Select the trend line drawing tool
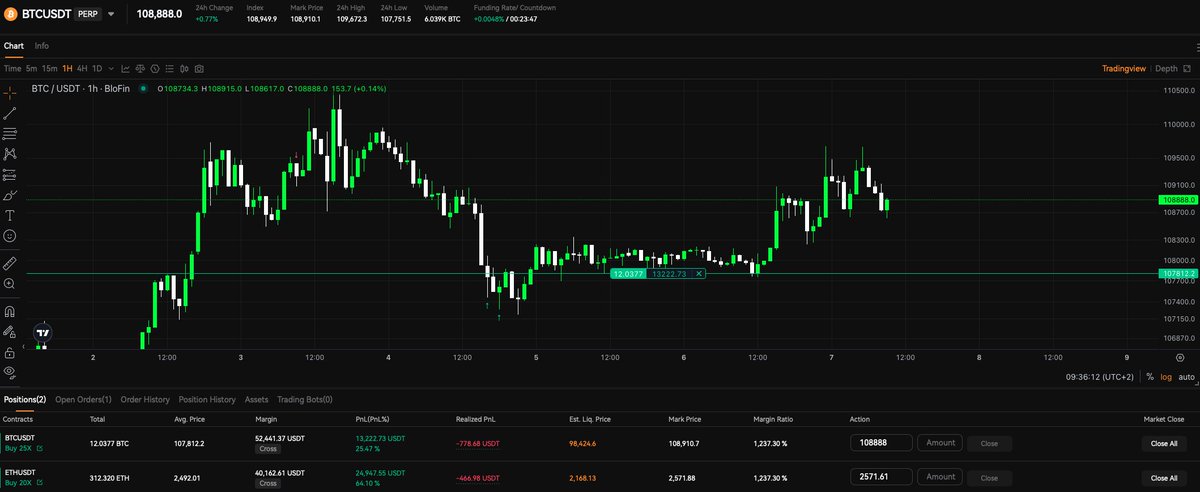 [x=10, y=113]
